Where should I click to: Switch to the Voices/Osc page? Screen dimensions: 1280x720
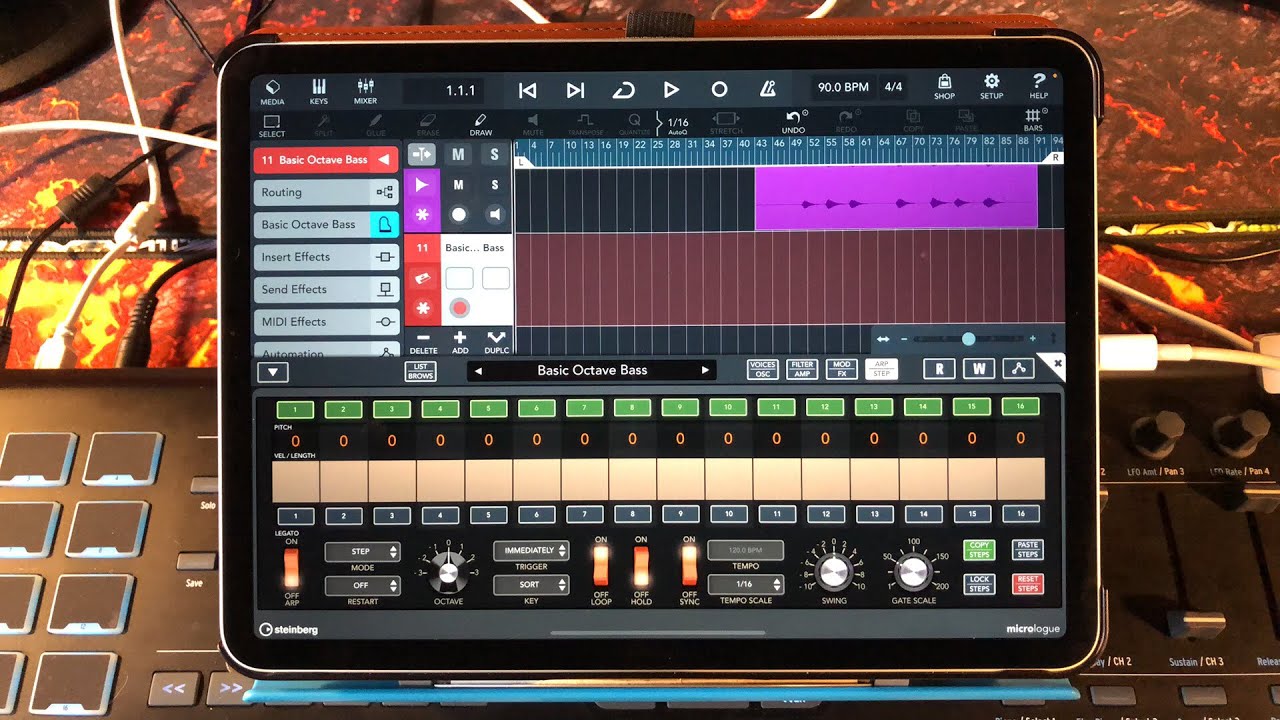763,370
